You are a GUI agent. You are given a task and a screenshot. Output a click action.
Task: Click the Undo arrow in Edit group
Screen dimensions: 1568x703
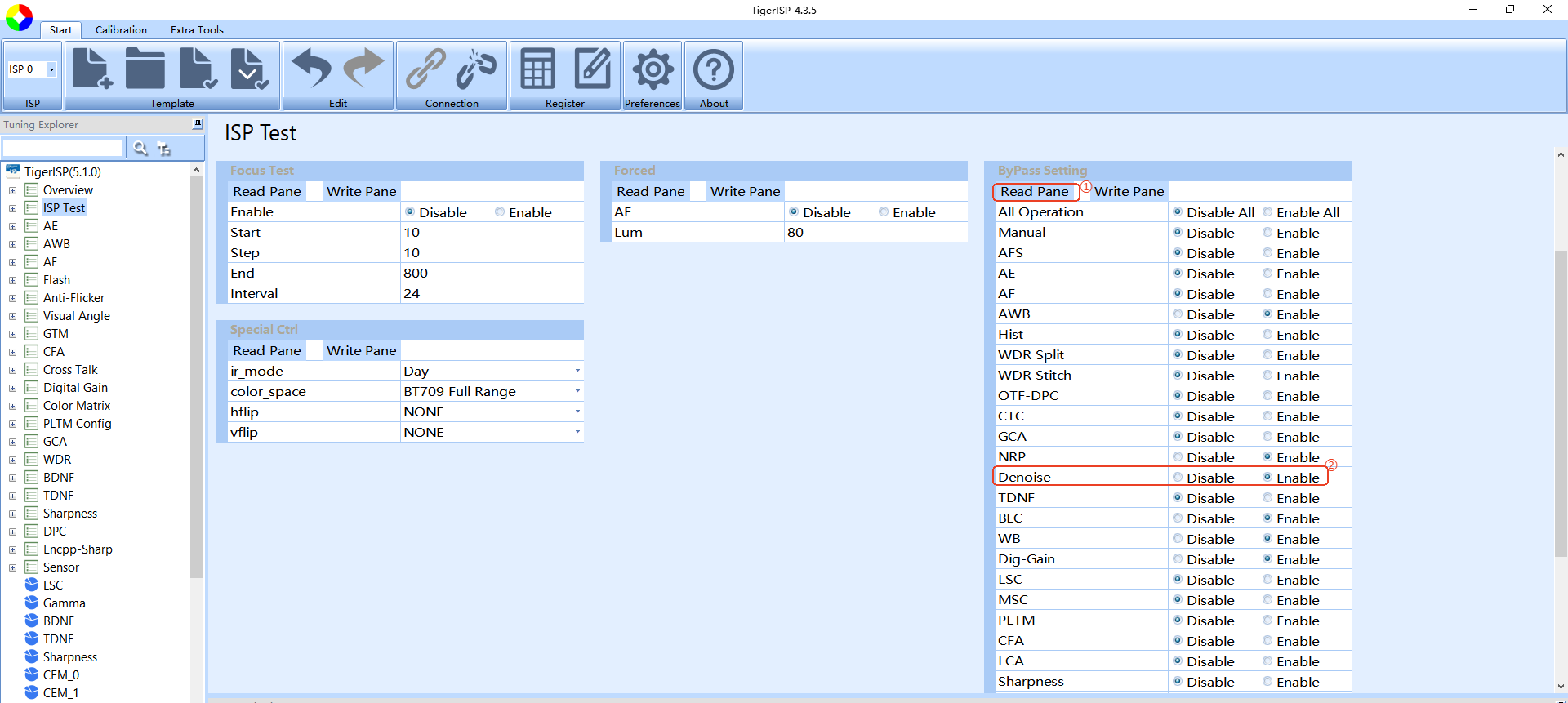click(311, 69)
